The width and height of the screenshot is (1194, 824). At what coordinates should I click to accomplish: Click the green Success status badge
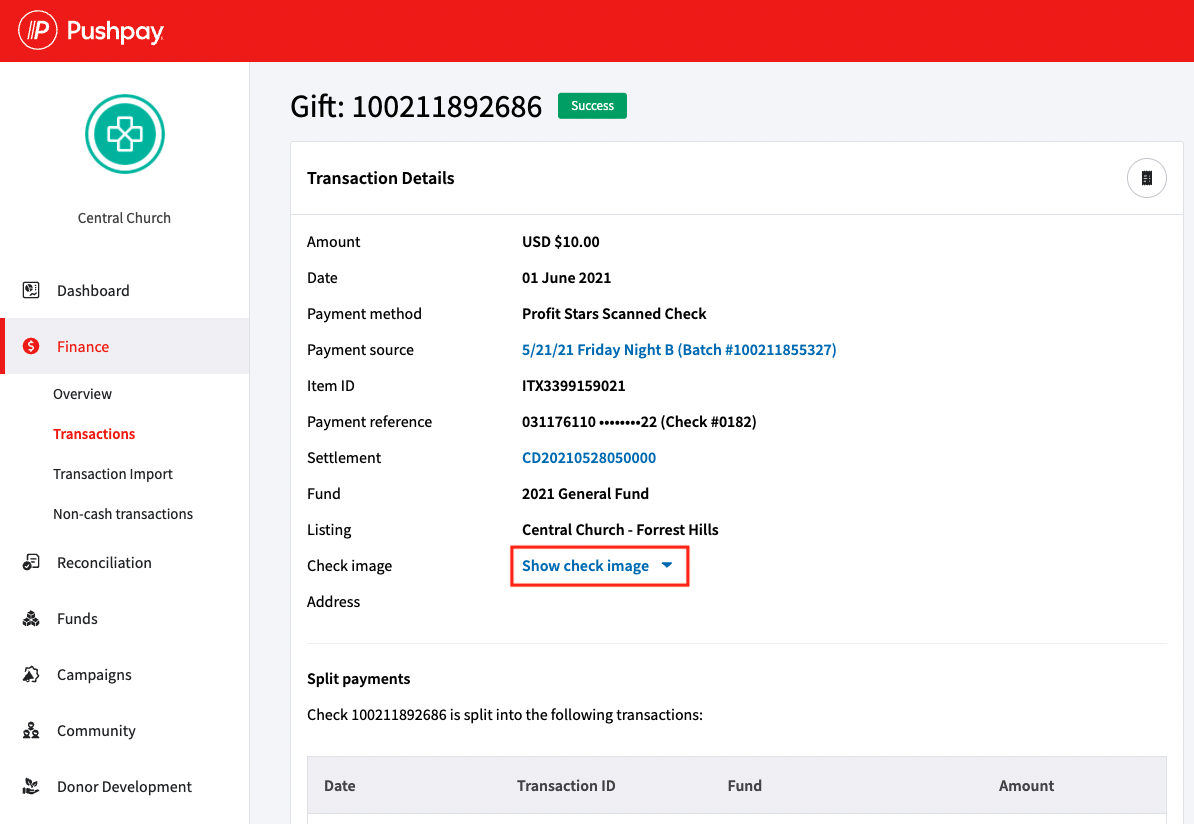592,106
